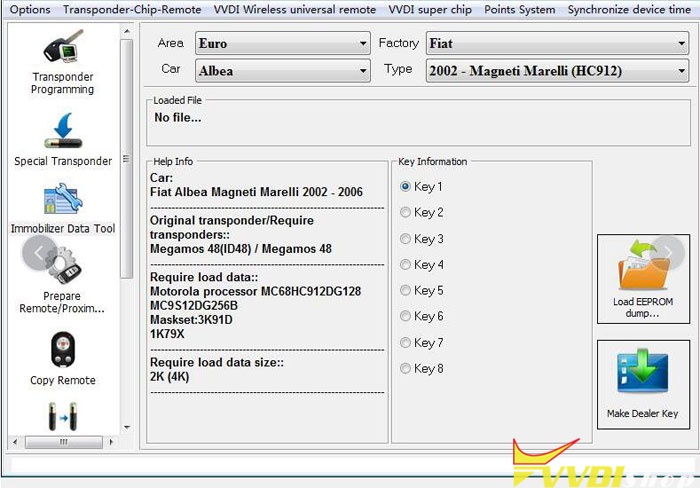The height and width of the screenshot is (488, 700).
Task: Open Immobilizer Data Tool icon
Action: [63, 199]
